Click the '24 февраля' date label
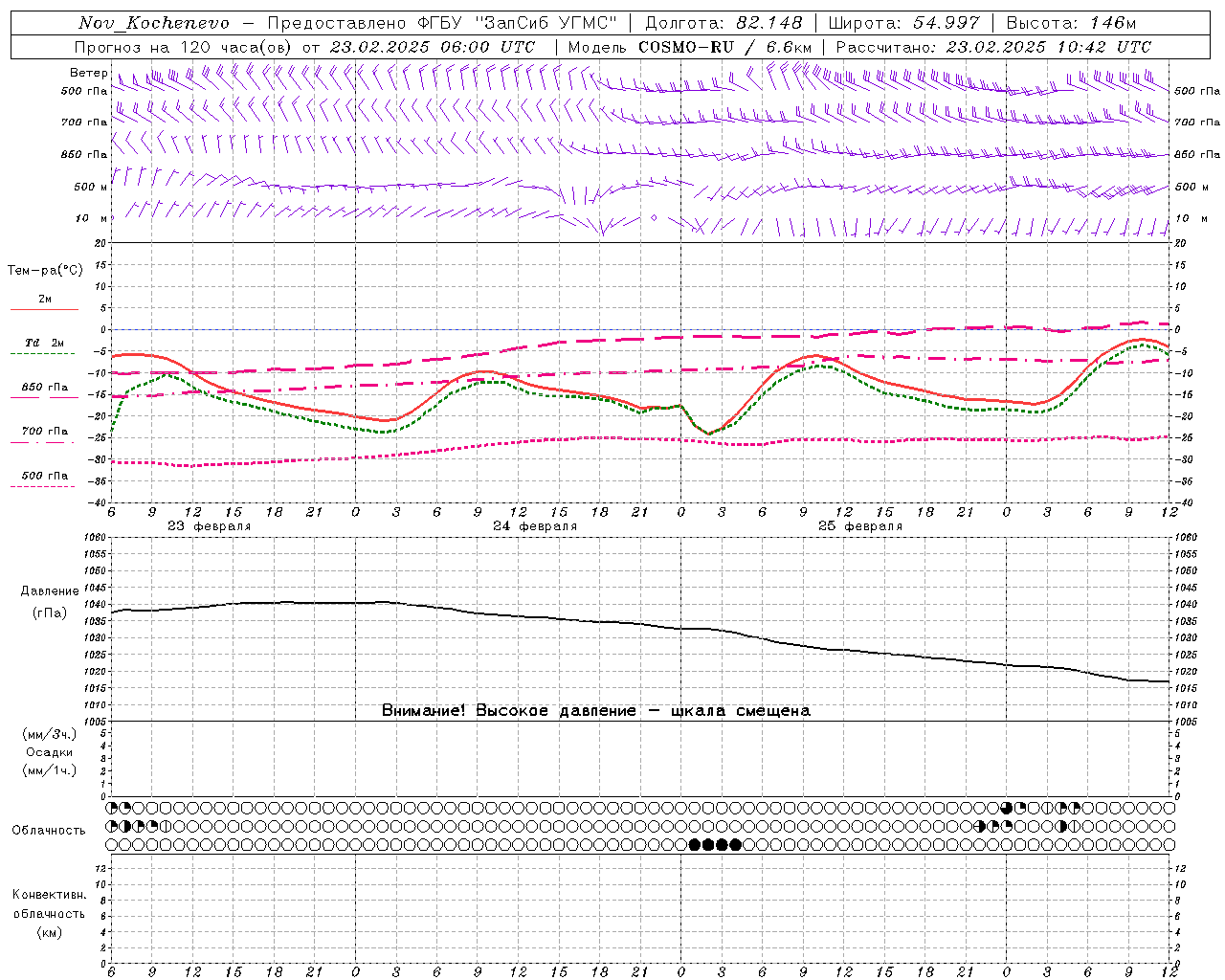This screenshot has width=1225, height=980. pos(535,526)
